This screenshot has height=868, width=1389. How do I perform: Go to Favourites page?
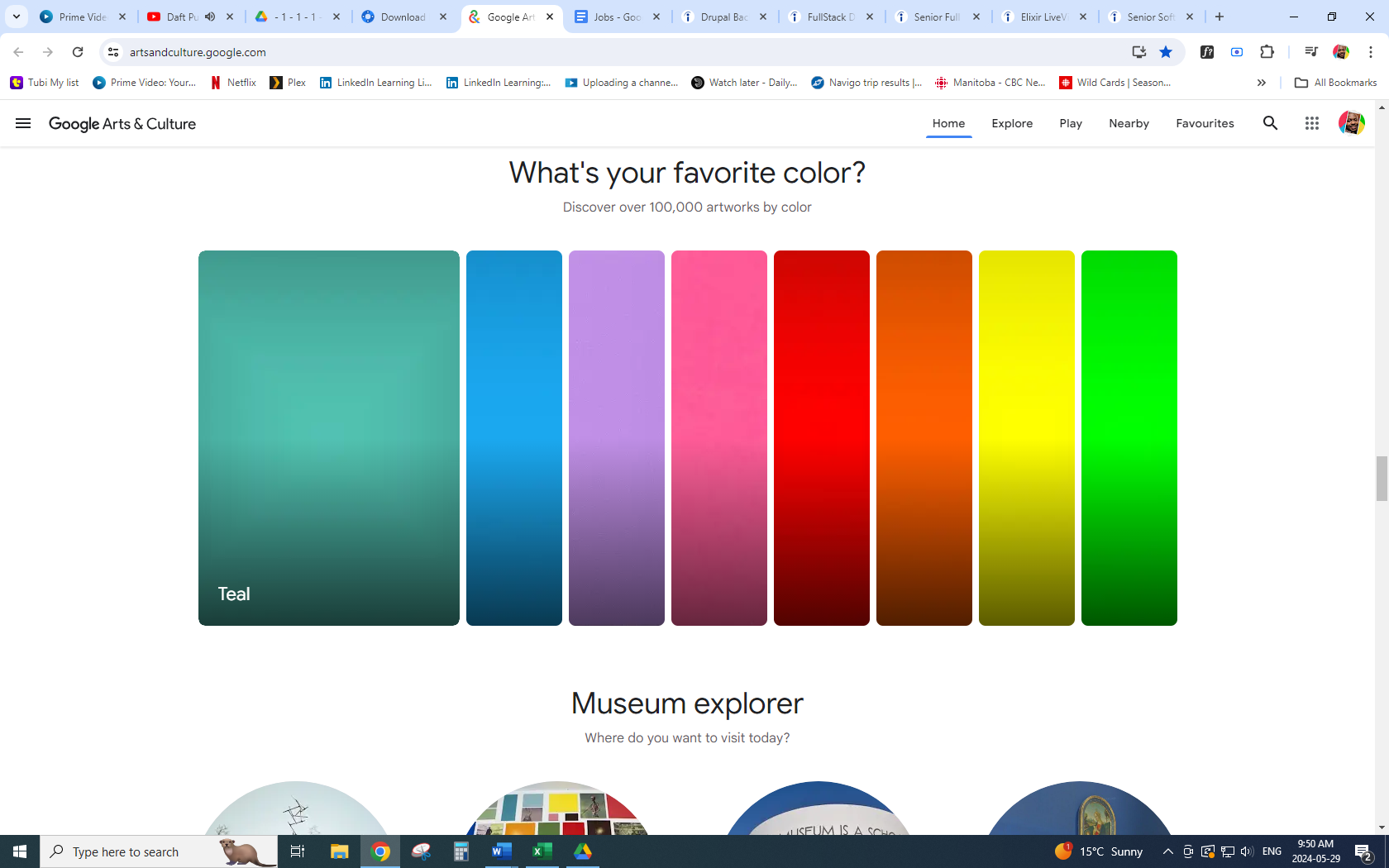[1205, 123]
